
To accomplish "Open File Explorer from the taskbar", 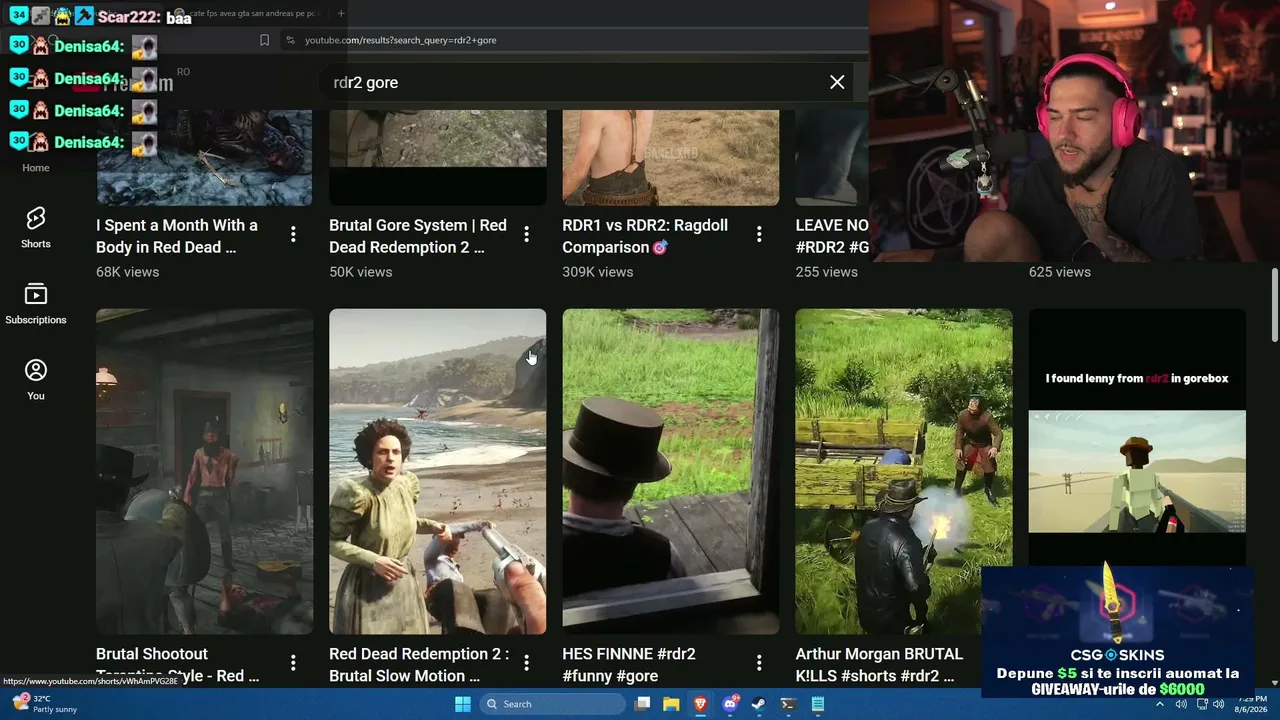I will 672,704.
